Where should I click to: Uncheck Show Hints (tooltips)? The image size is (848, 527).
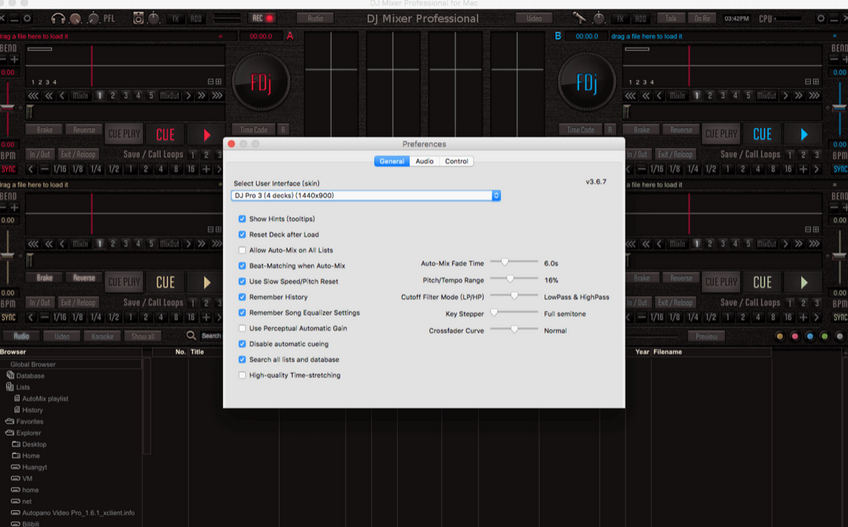click(x=242, y=219)
